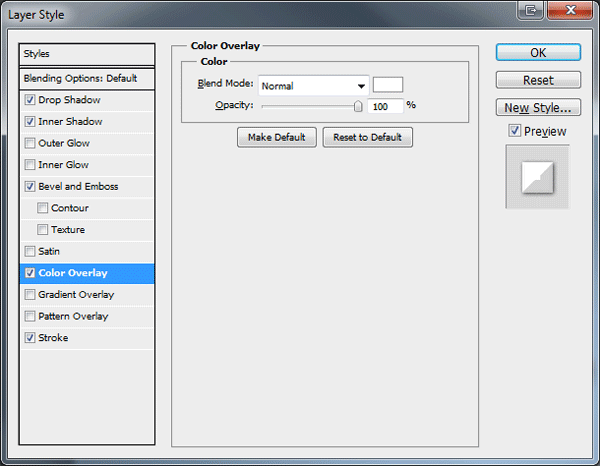600x466 pixels.
Task: Enable the Outer Glow checkbox
Action: tap(30, 143)
